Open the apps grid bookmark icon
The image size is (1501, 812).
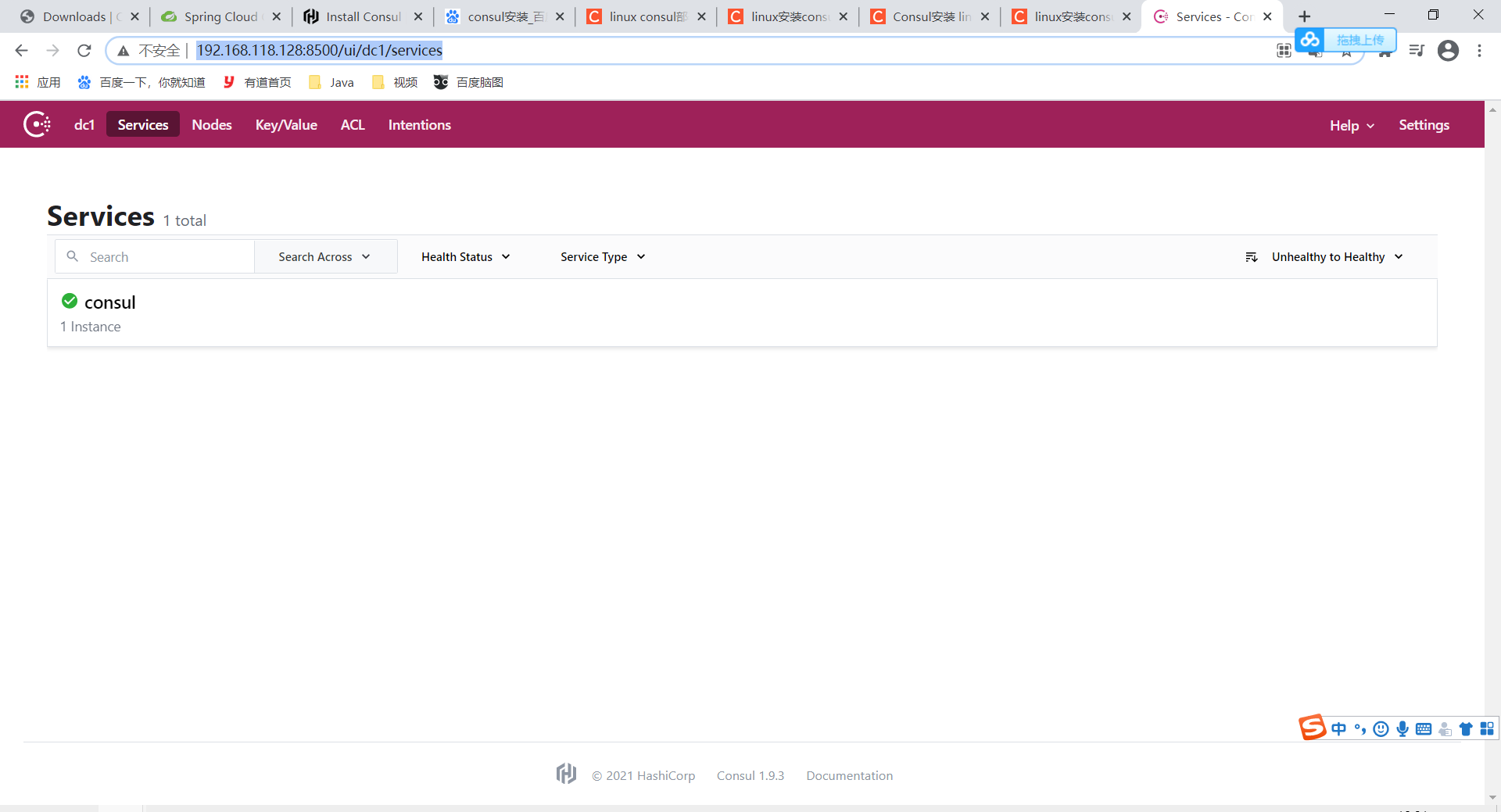22,82
